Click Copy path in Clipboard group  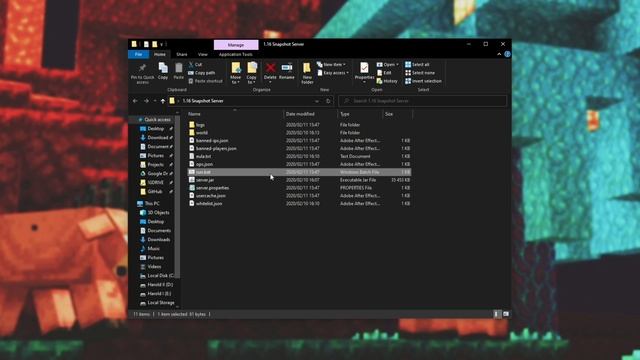202,73
